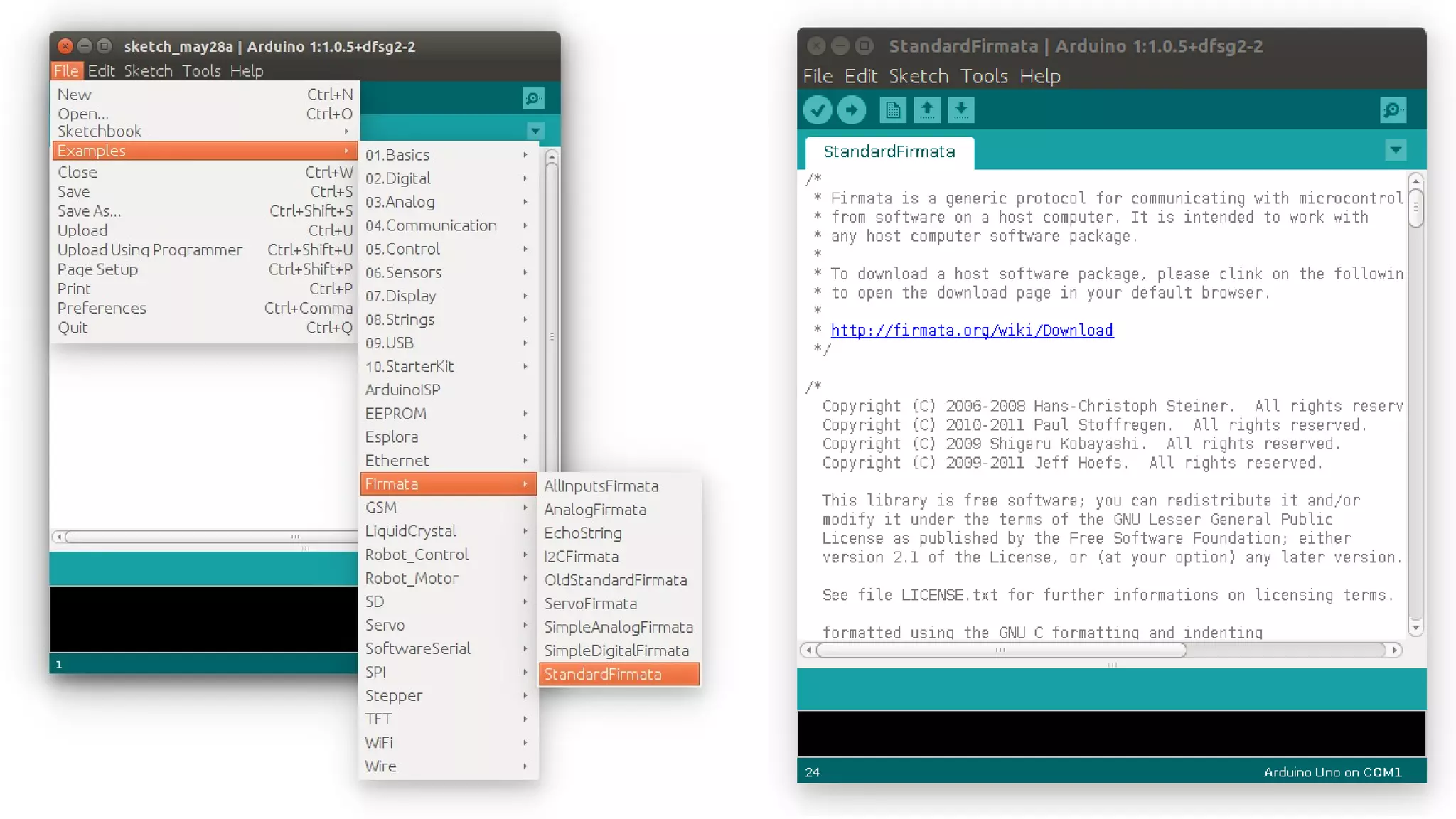Open the I2CFirmata example
The width and height of the screenshot is (1456, 819).
point(619,556)
